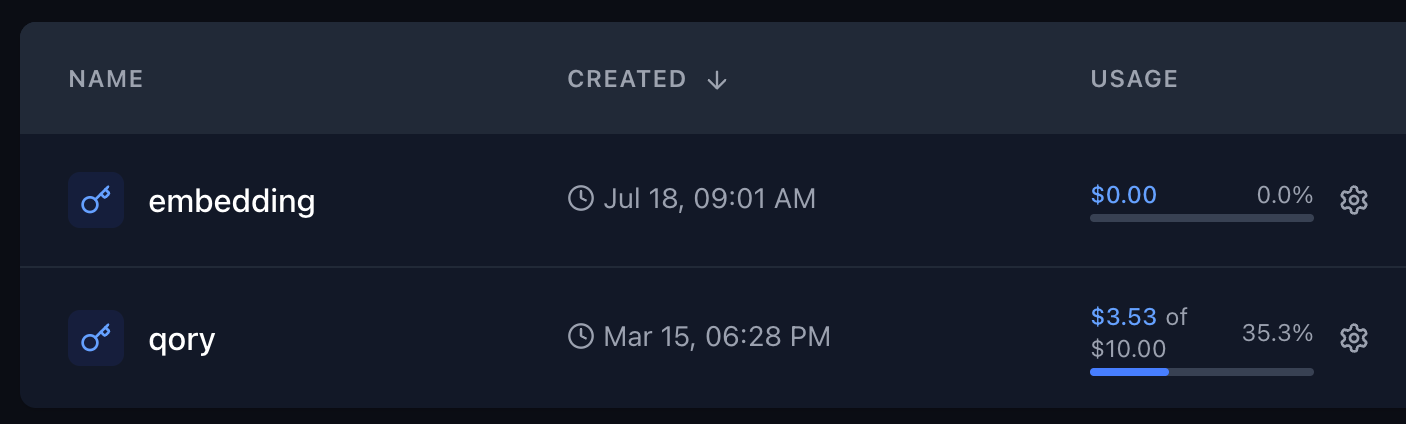Click the 35.3% usage percentage
Screen dimensions: 1406x424
pos(1278,333)
